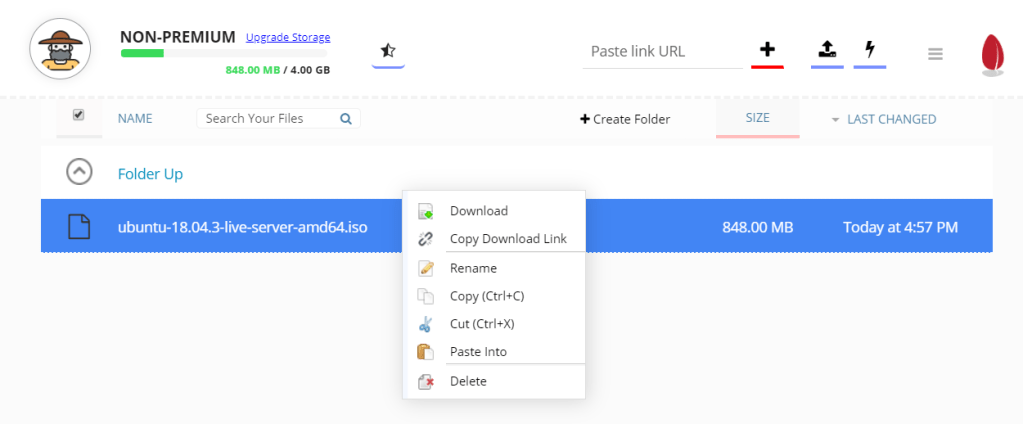Click the lightning bolt icon

869,48
